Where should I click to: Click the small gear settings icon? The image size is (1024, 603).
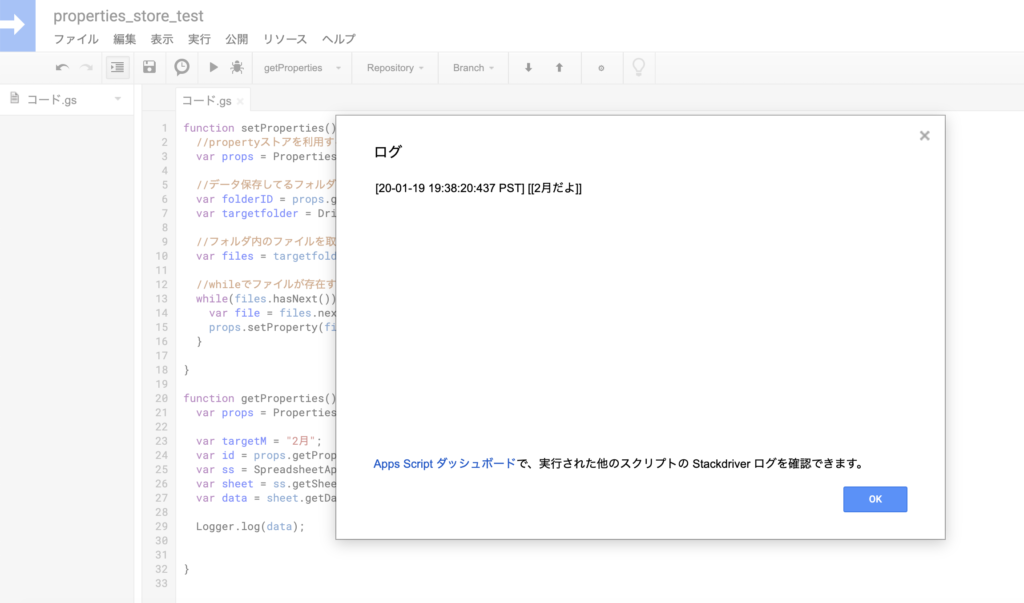coord(601,68)
